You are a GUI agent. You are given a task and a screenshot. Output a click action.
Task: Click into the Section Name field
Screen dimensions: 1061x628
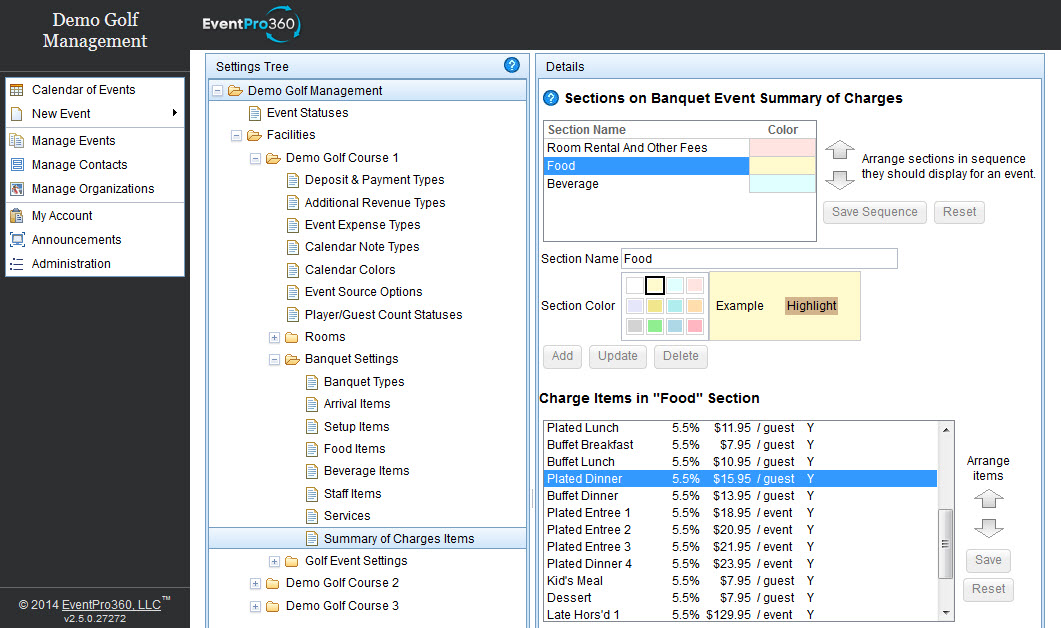pos(759,259)
